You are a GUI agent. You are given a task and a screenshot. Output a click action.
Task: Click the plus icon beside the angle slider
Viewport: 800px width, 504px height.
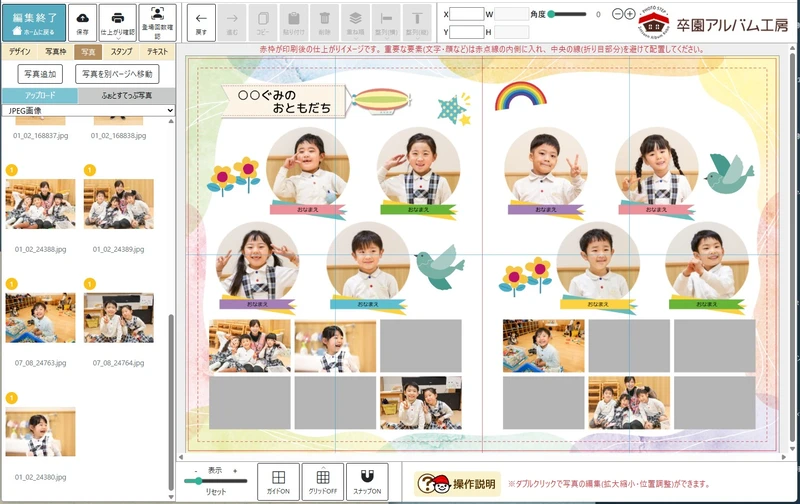630,14
